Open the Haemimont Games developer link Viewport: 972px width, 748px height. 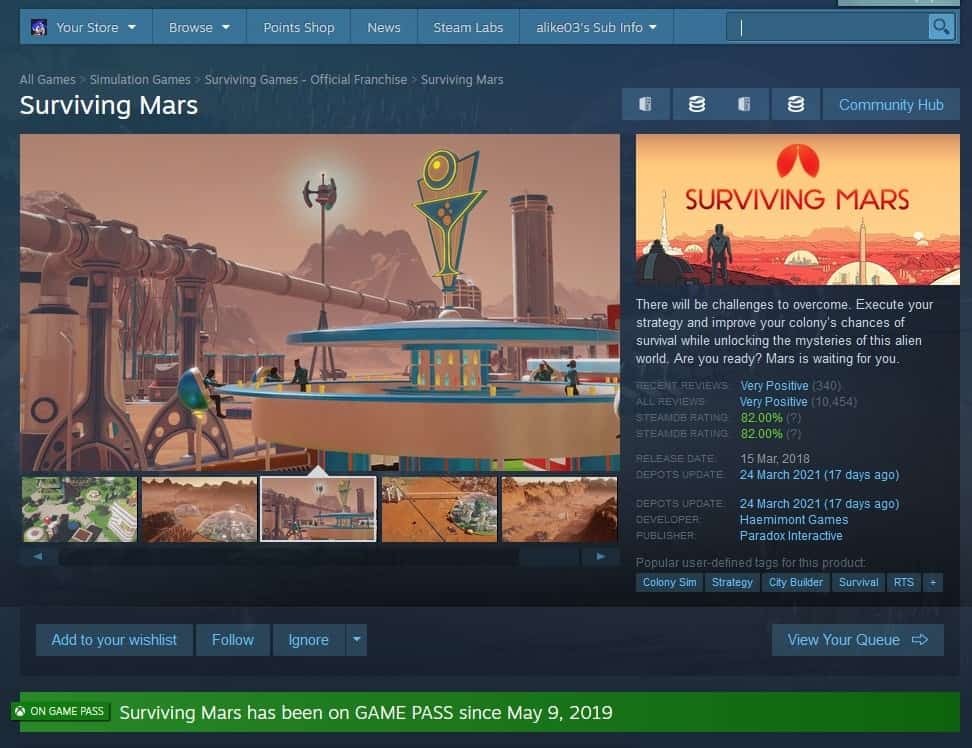794,519
